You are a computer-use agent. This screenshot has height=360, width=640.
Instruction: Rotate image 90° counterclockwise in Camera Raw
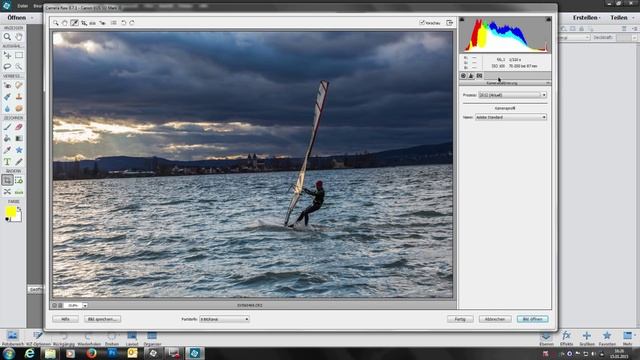pyautogui.click(x=123, y=23)
